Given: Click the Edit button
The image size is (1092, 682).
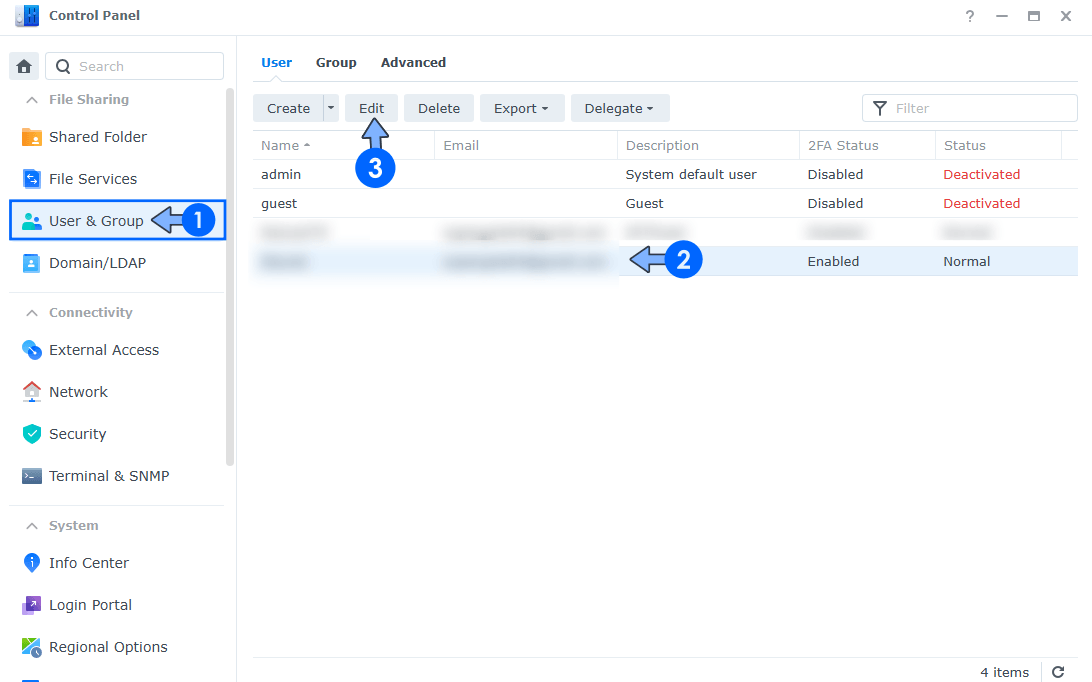Looking at the screenshot, I should [x=371, y=108].
